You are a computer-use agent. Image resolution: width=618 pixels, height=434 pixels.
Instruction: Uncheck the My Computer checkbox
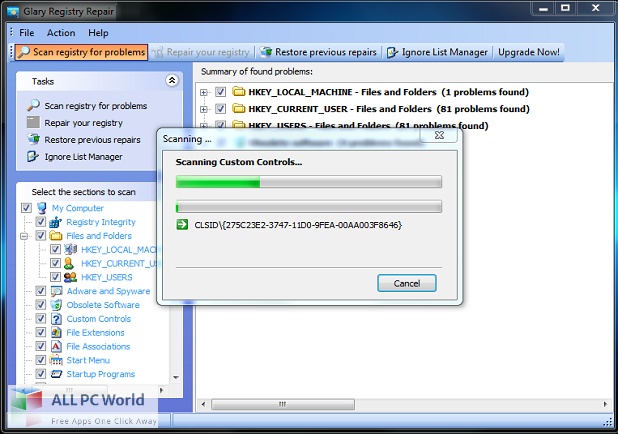(26, 208)
